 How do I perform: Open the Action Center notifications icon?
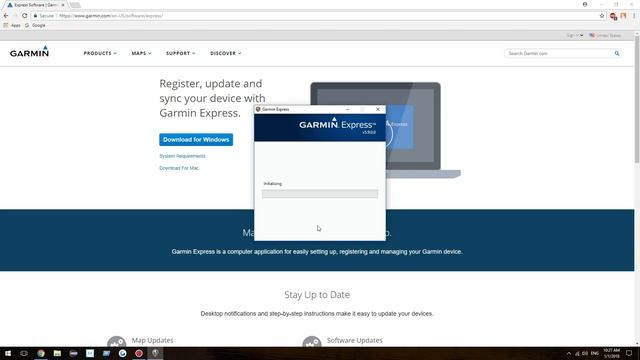tap(629, 353)
